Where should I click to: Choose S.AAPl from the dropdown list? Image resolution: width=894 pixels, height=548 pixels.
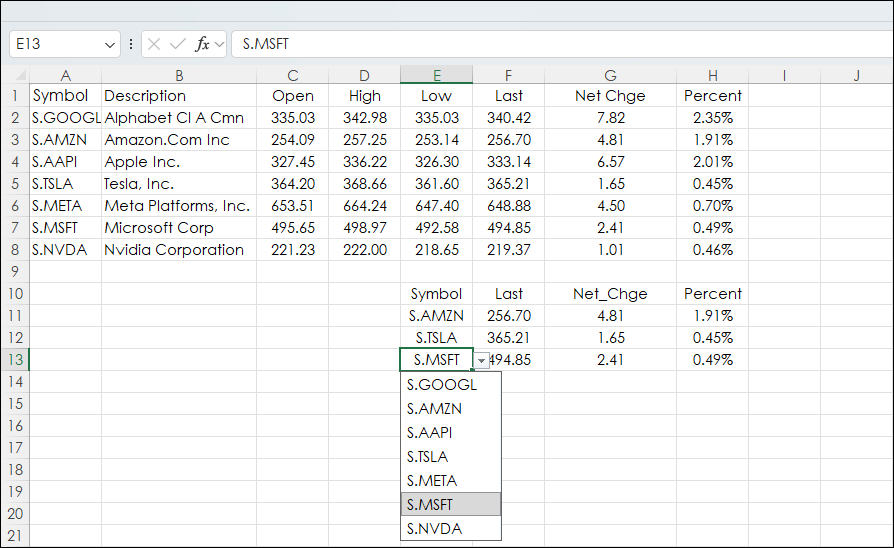click(x=451, y=433)
